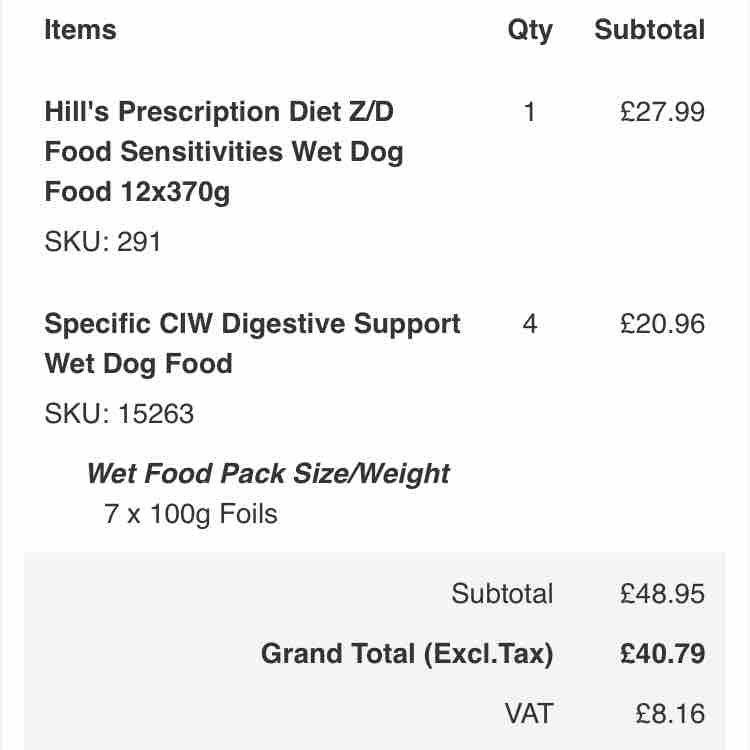Open Specific CIW Digestive Support product name
750x750 pixels.
[252, 343]
